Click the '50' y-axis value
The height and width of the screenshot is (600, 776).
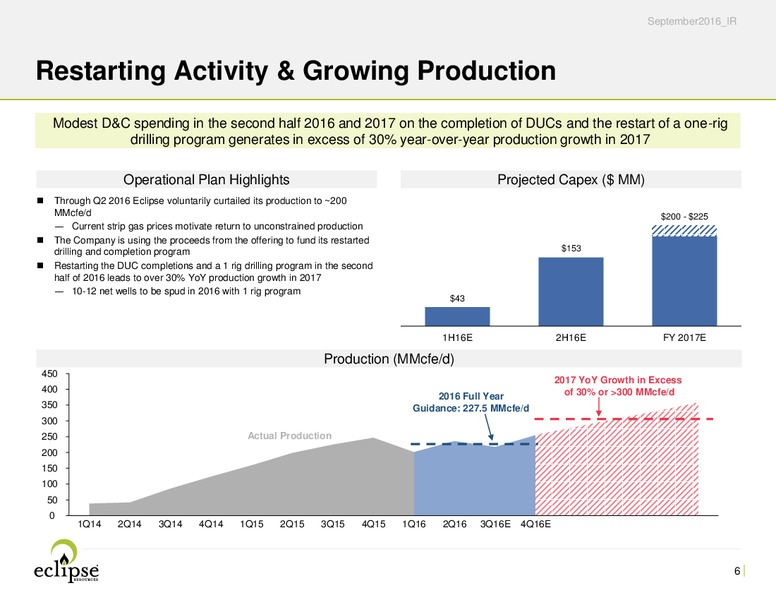52,500
